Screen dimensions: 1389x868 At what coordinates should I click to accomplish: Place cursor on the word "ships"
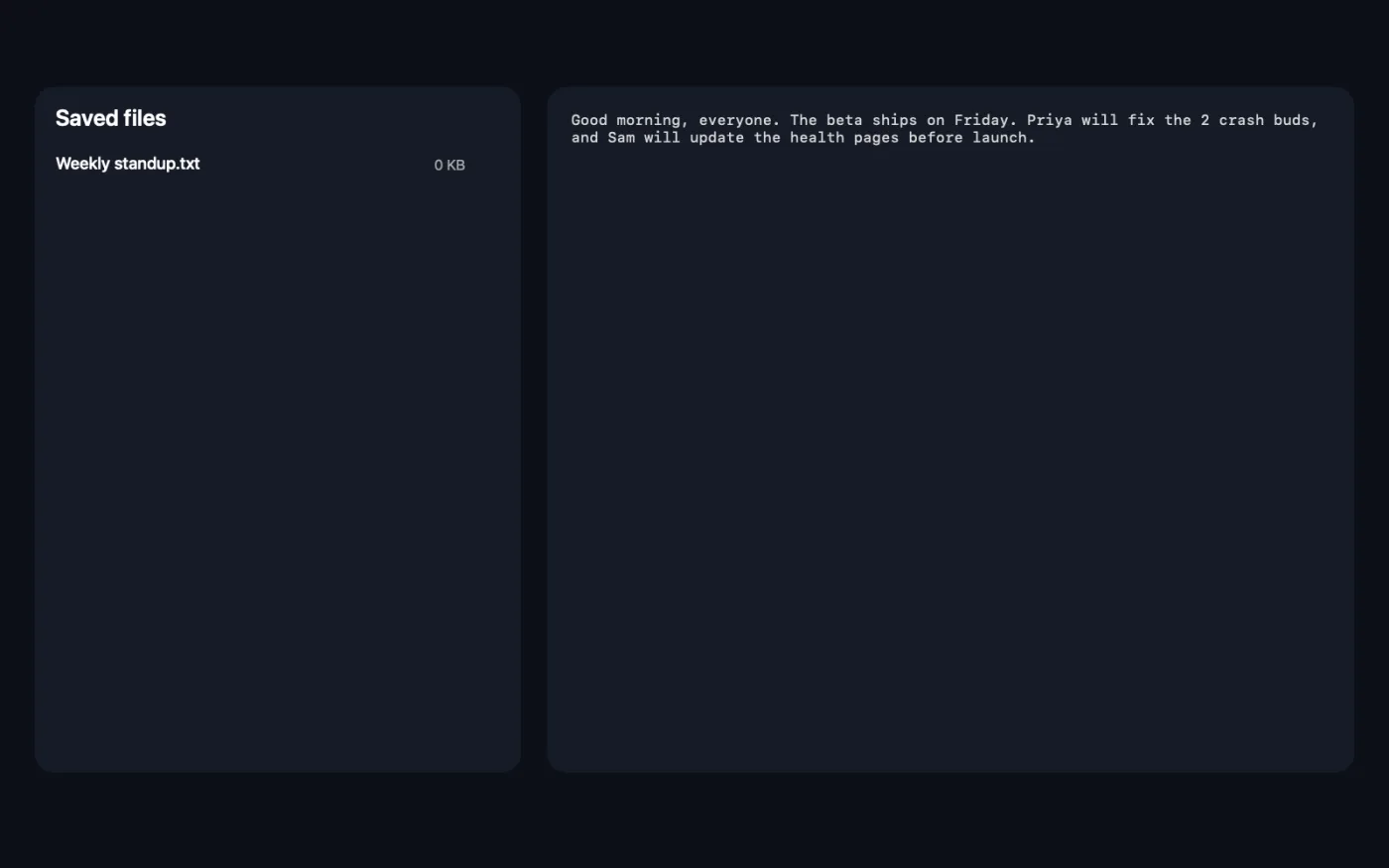point(895,120)
